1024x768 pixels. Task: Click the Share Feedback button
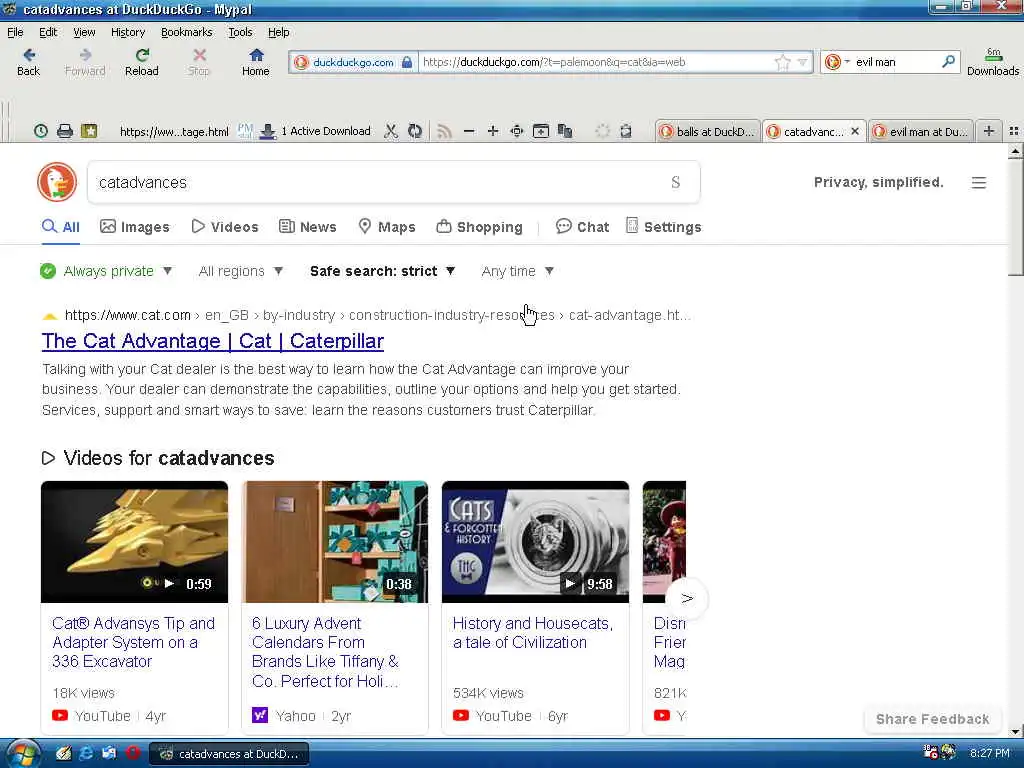(932, 719)
